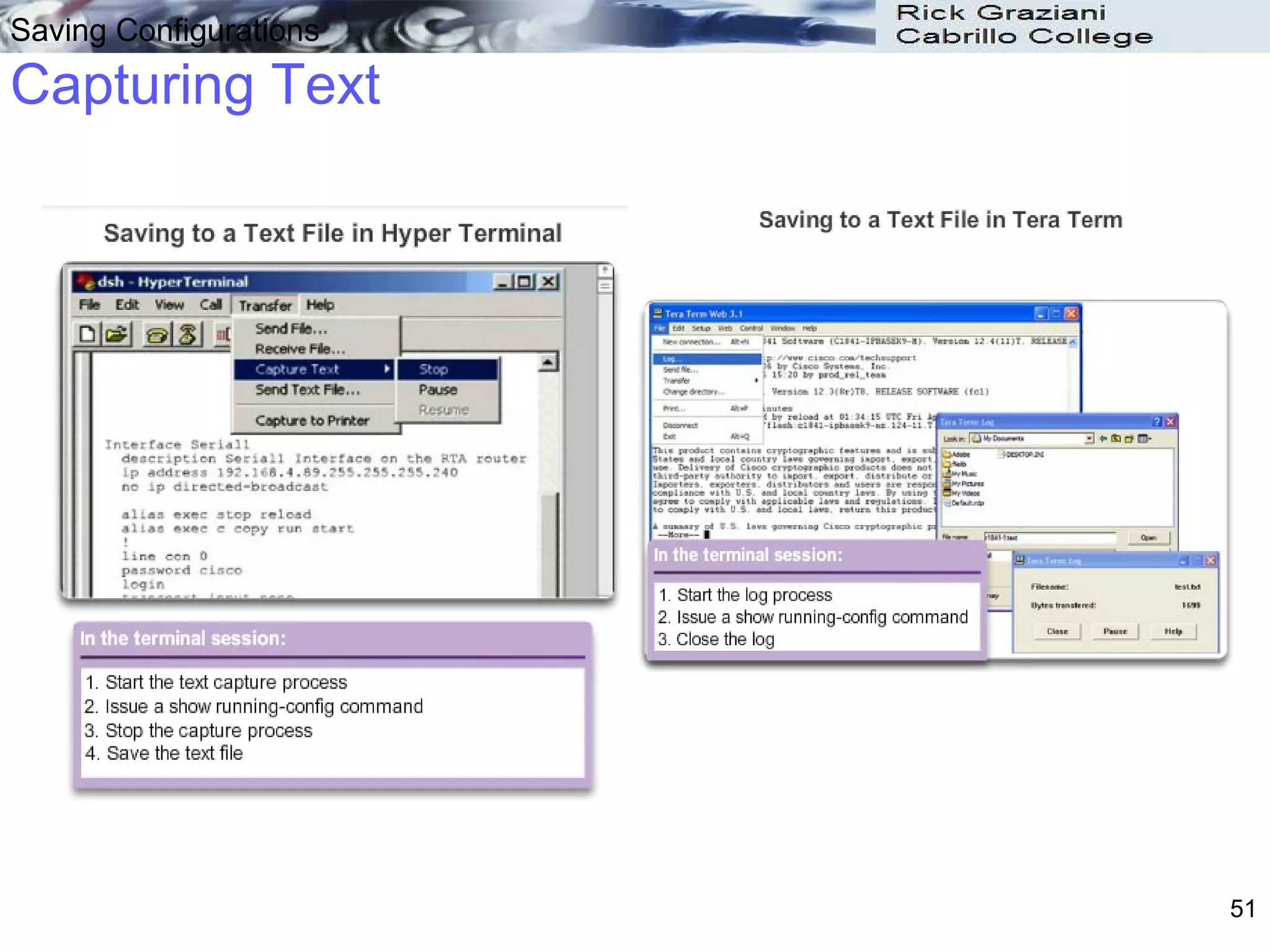Open the Edit menu in HyperTerminal

click(127, 305)
